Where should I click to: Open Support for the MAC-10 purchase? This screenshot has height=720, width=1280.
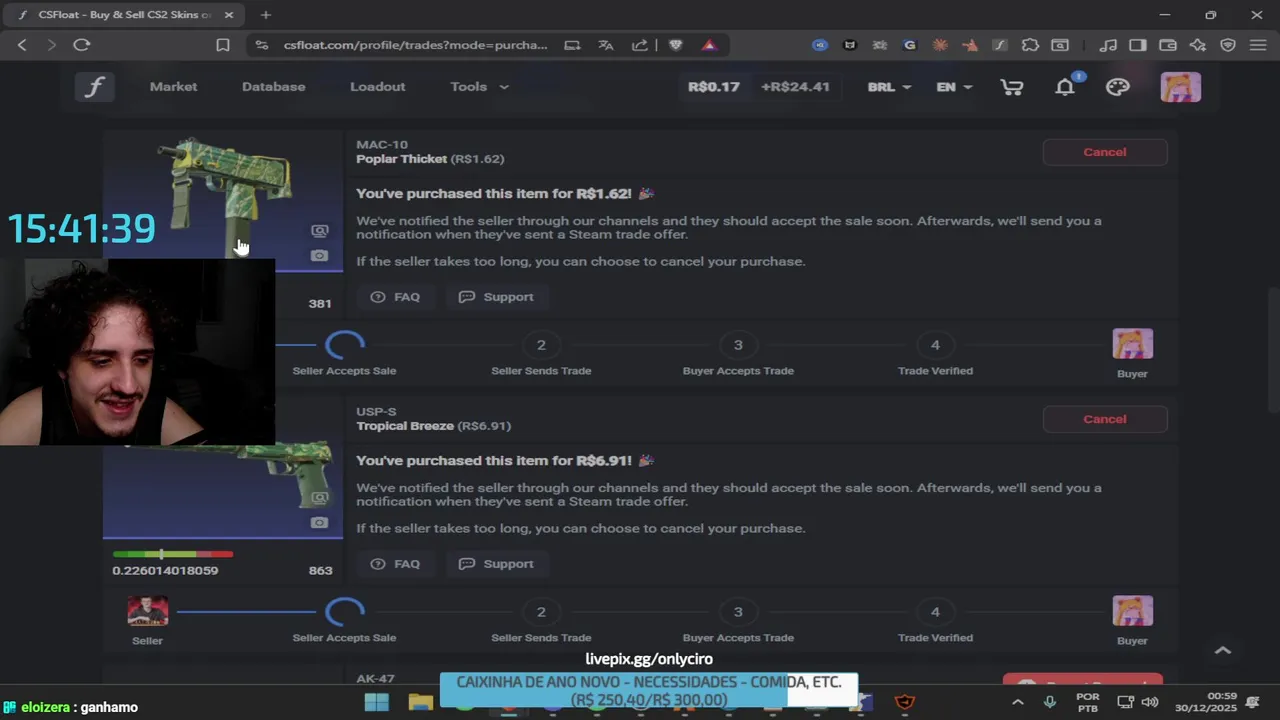tap(496, 297)
